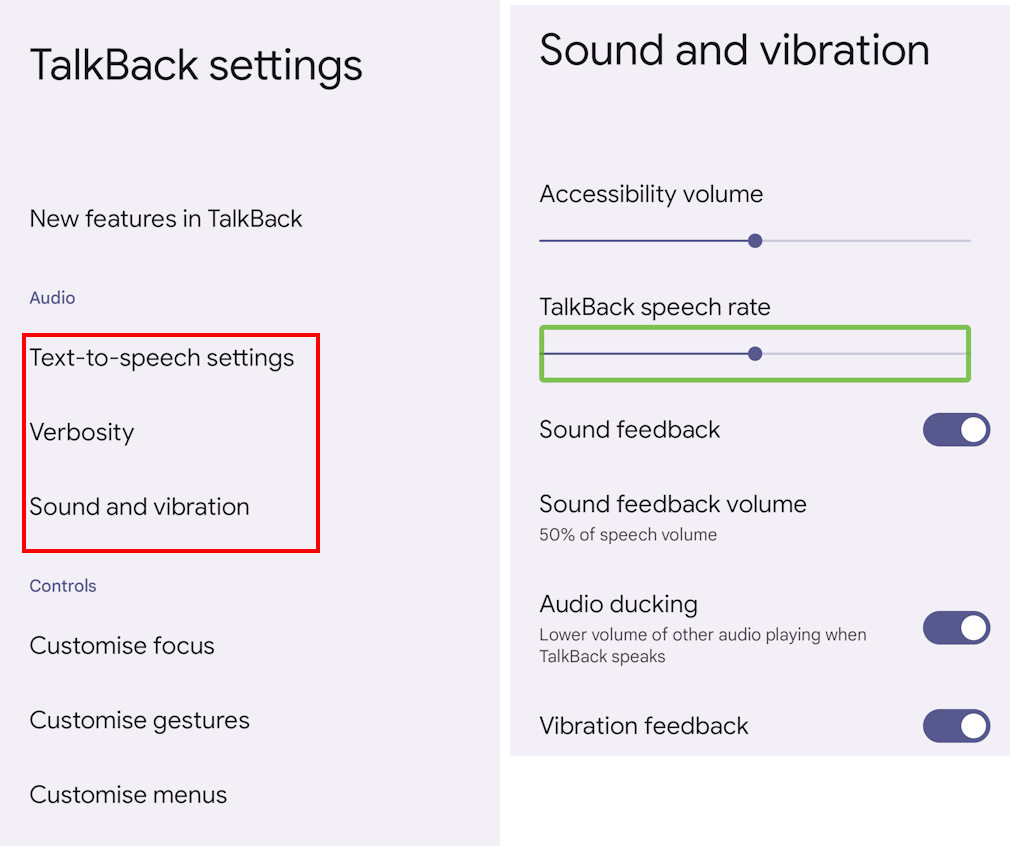The image size is (1010, 846).
Task: Select Sound and vibration menu entry in list
Action: (x=140, y=507)
